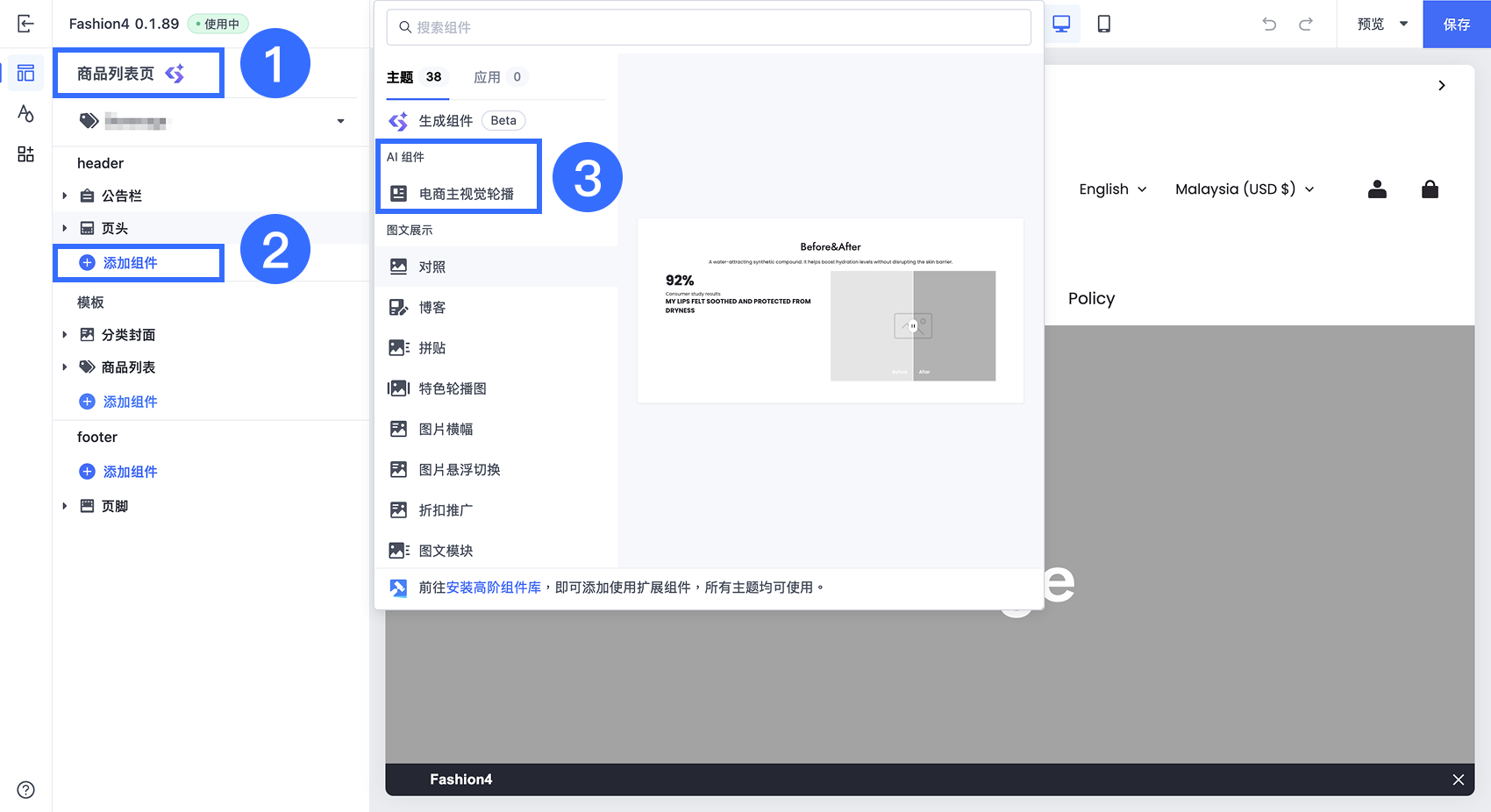The width and height of the screenshot is (1491, 812).
Task: Open the help question mark icon
Action: 25,790
